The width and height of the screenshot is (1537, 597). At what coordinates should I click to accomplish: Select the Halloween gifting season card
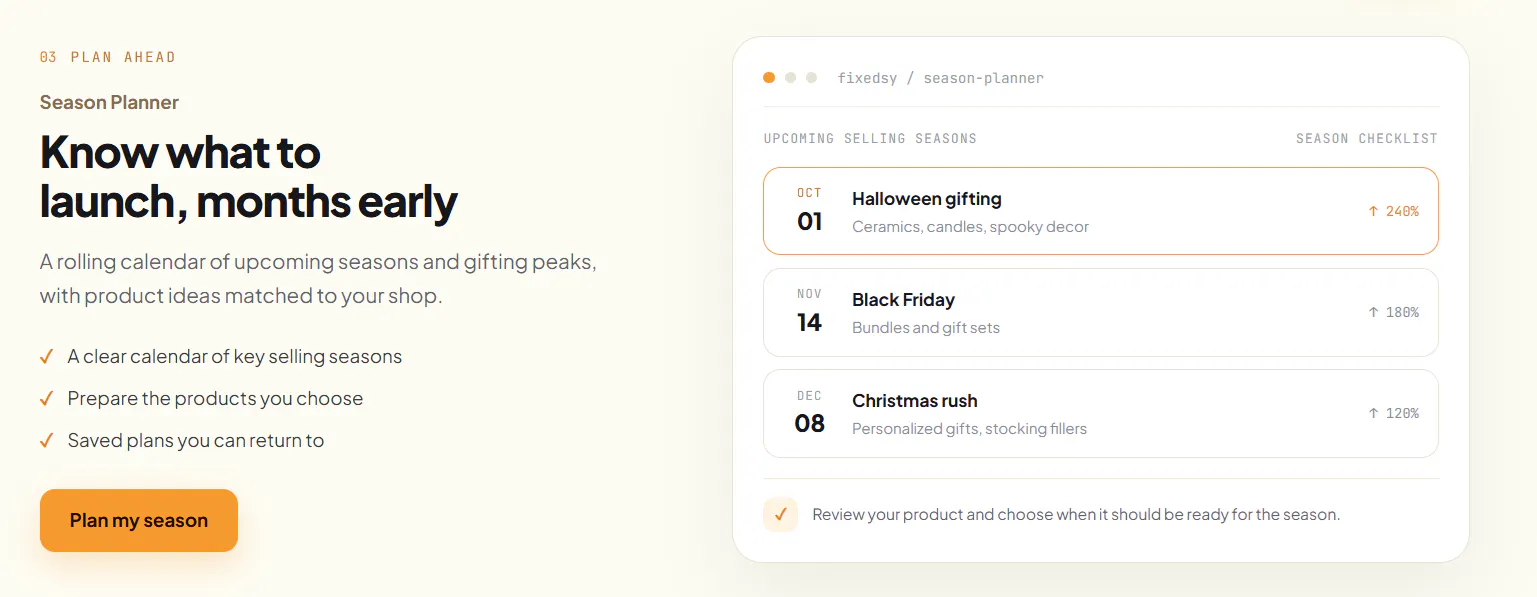click(1100, 211)
